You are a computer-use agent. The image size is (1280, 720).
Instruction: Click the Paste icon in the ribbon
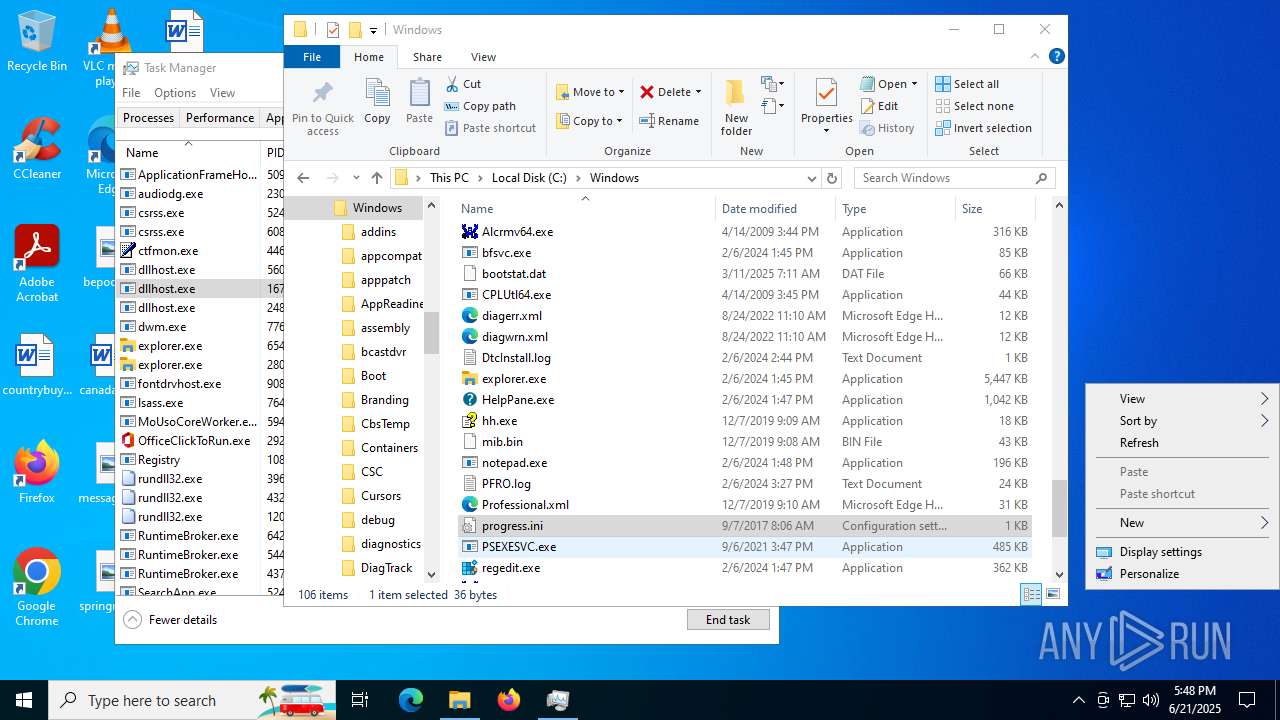point(419,102)
